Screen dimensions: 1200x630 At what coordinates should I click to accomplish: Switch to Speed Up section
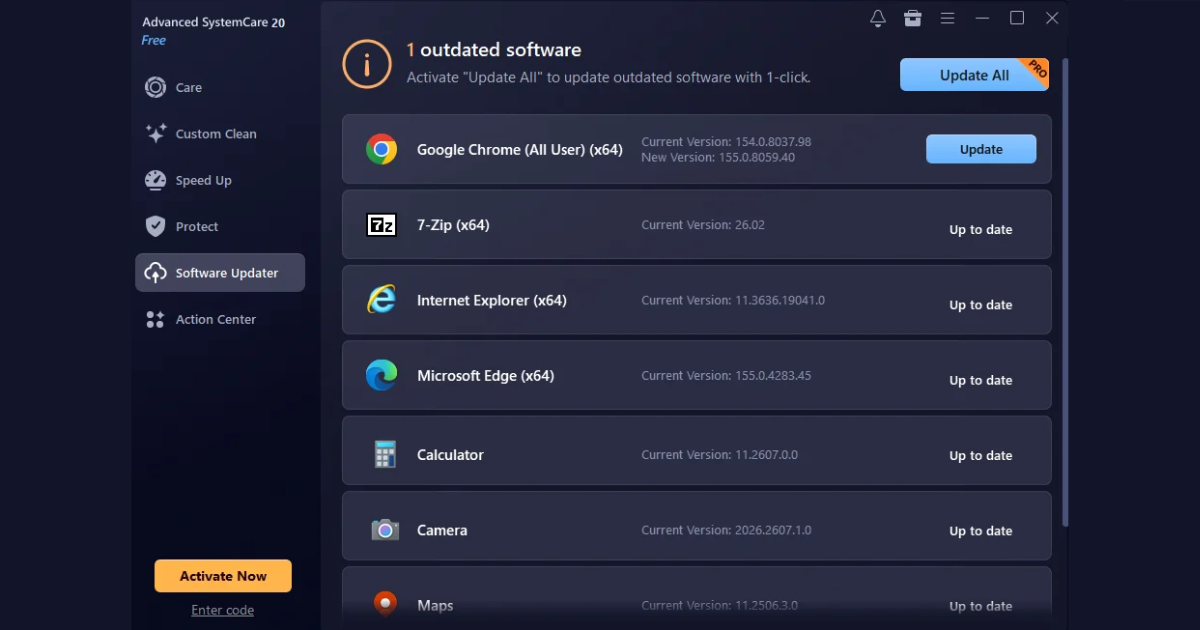click(220, 180)
